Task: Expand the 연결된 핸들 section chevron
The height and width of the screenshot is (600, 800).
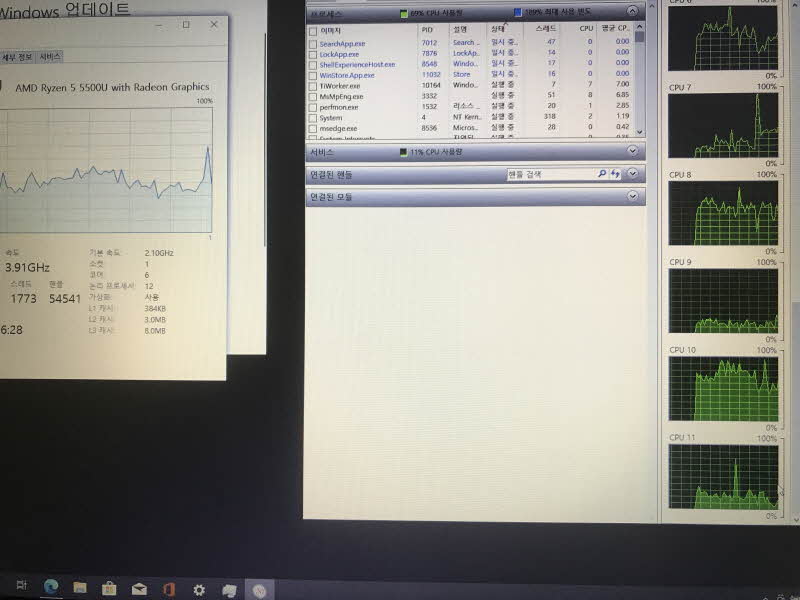Action: pyautogui.click(x=633, y=173)
